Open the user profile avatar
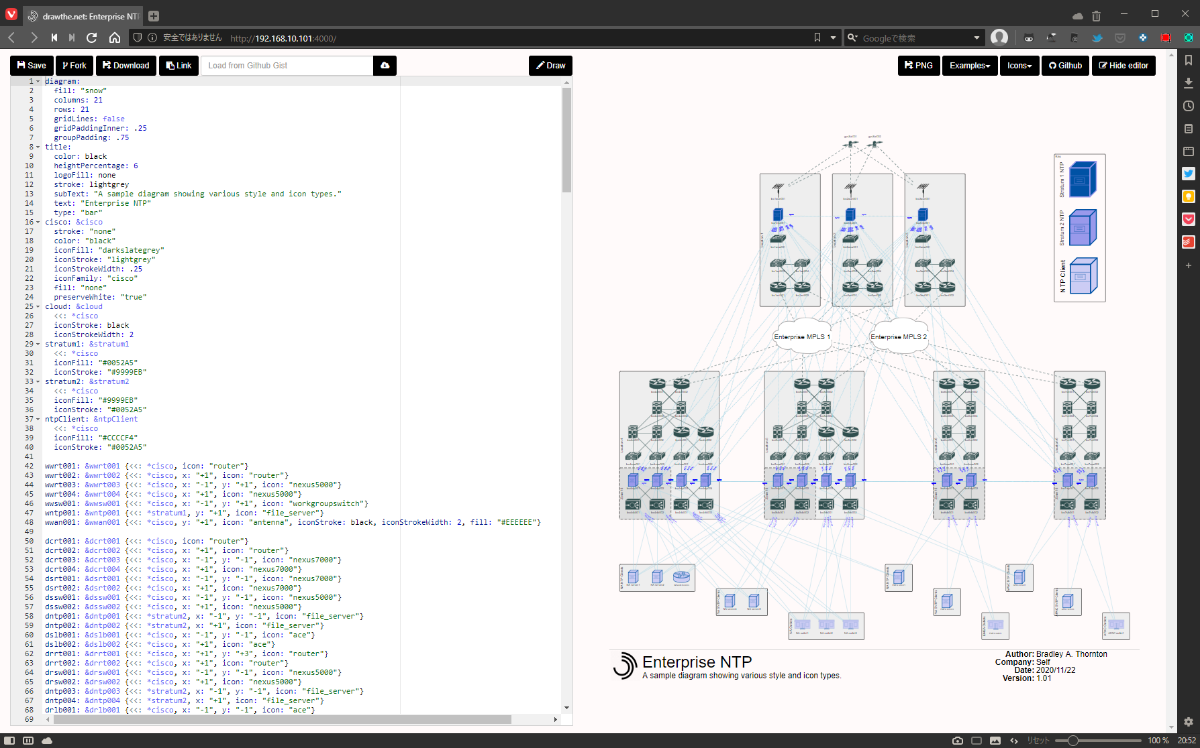This screenshot has width=1200, height=748. point(999,37)
